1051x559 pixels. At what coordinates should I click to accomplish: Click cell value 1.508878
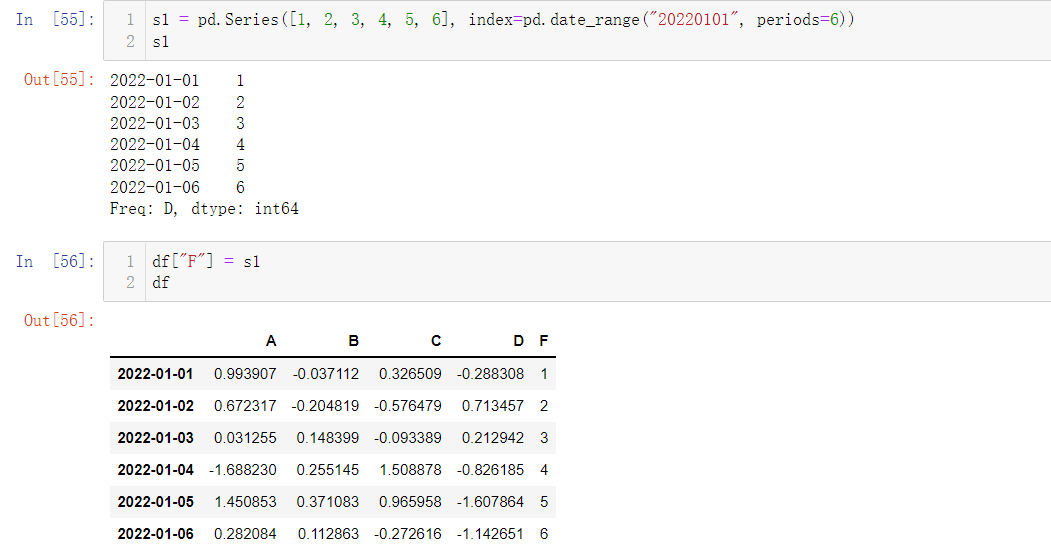(x=410, y=470)
